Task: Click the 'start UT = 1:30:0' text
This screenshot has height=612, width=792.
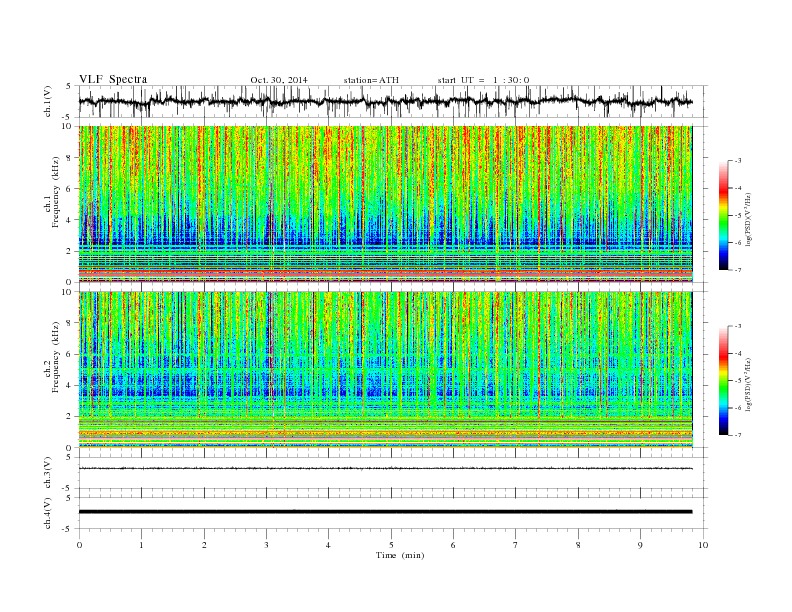Action: 483,80
